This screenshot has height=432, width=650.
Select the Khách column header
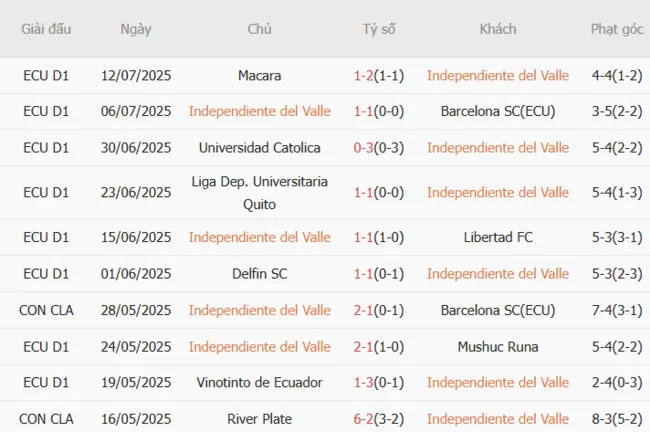pyautogui.click(x=497, y=29)
